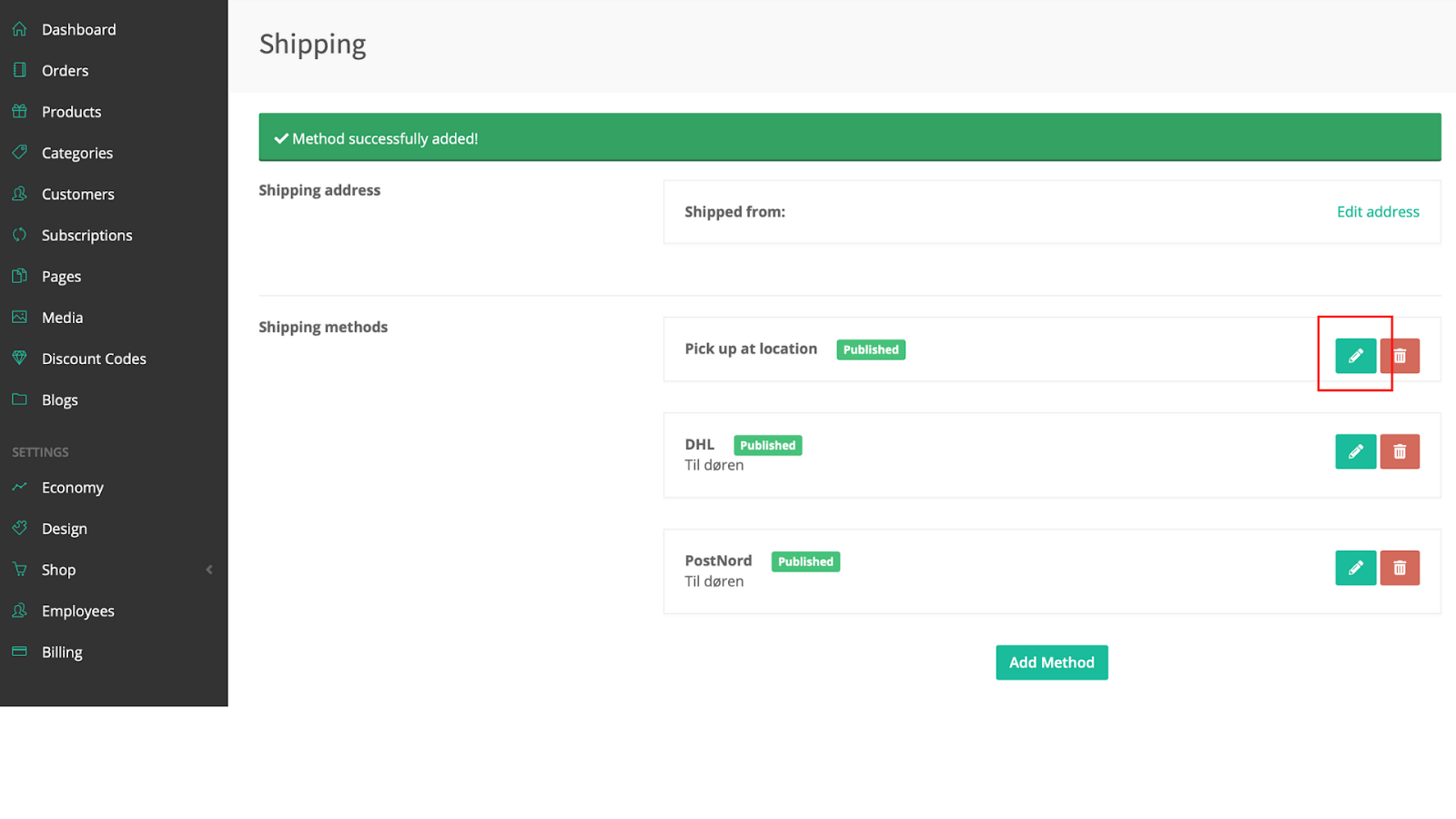This screenshot has height=819, width=1456.
Task: Edit the PostNord shipping method
Action: pyautogui.click(x=1355, y=568)
